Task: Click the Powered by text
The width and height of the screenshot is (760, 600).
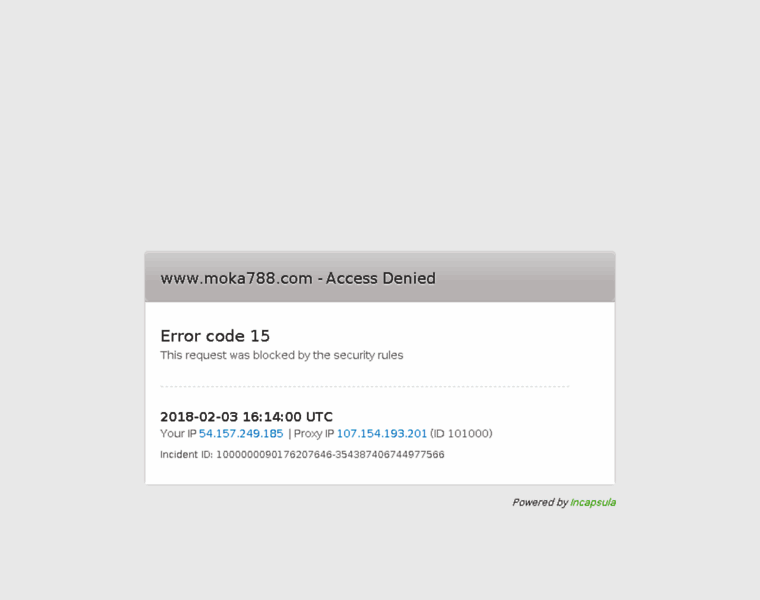Action: [x=540, y=503]
